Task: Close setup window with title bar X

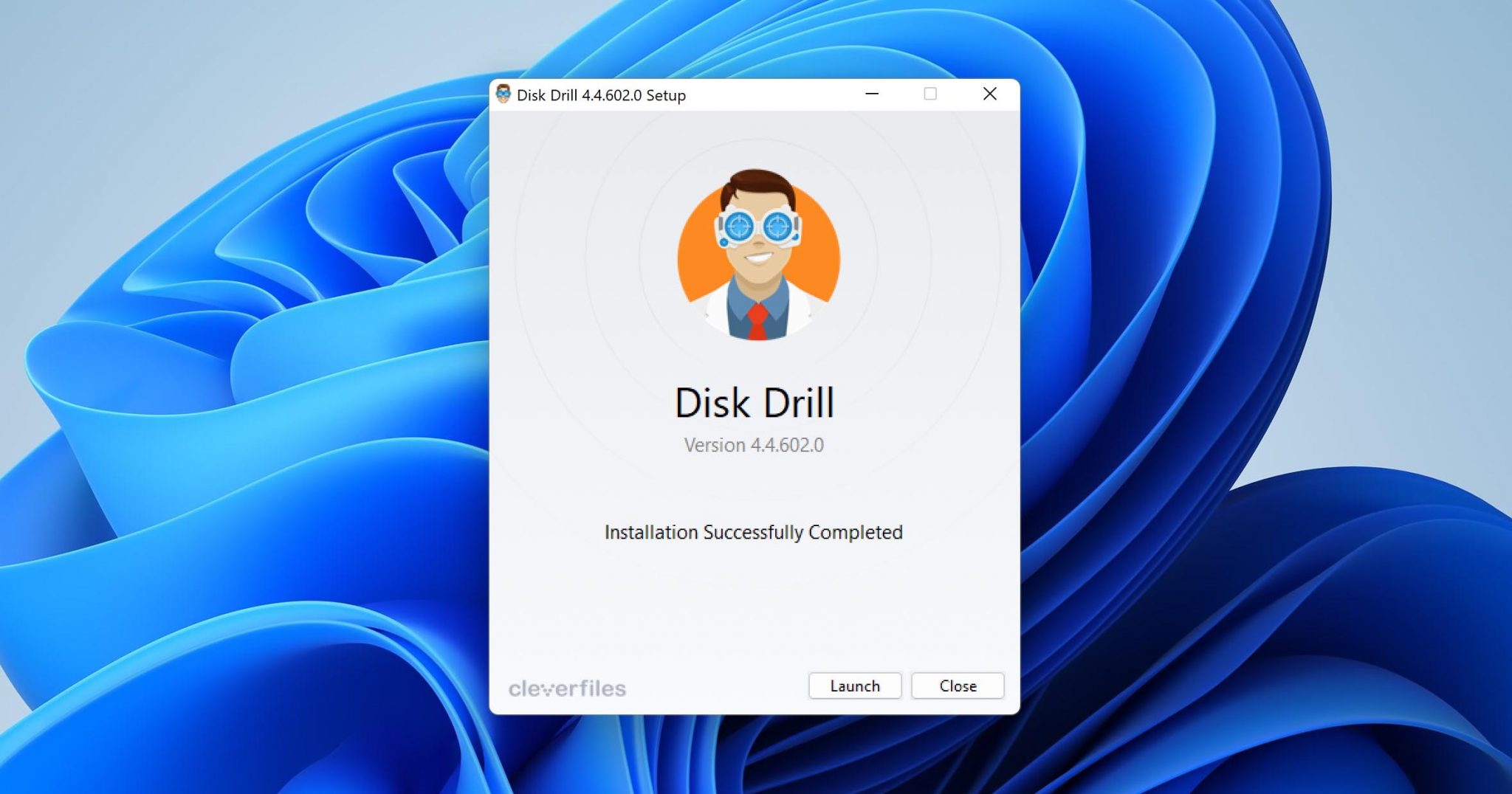Action: click(x=990, y=94)
